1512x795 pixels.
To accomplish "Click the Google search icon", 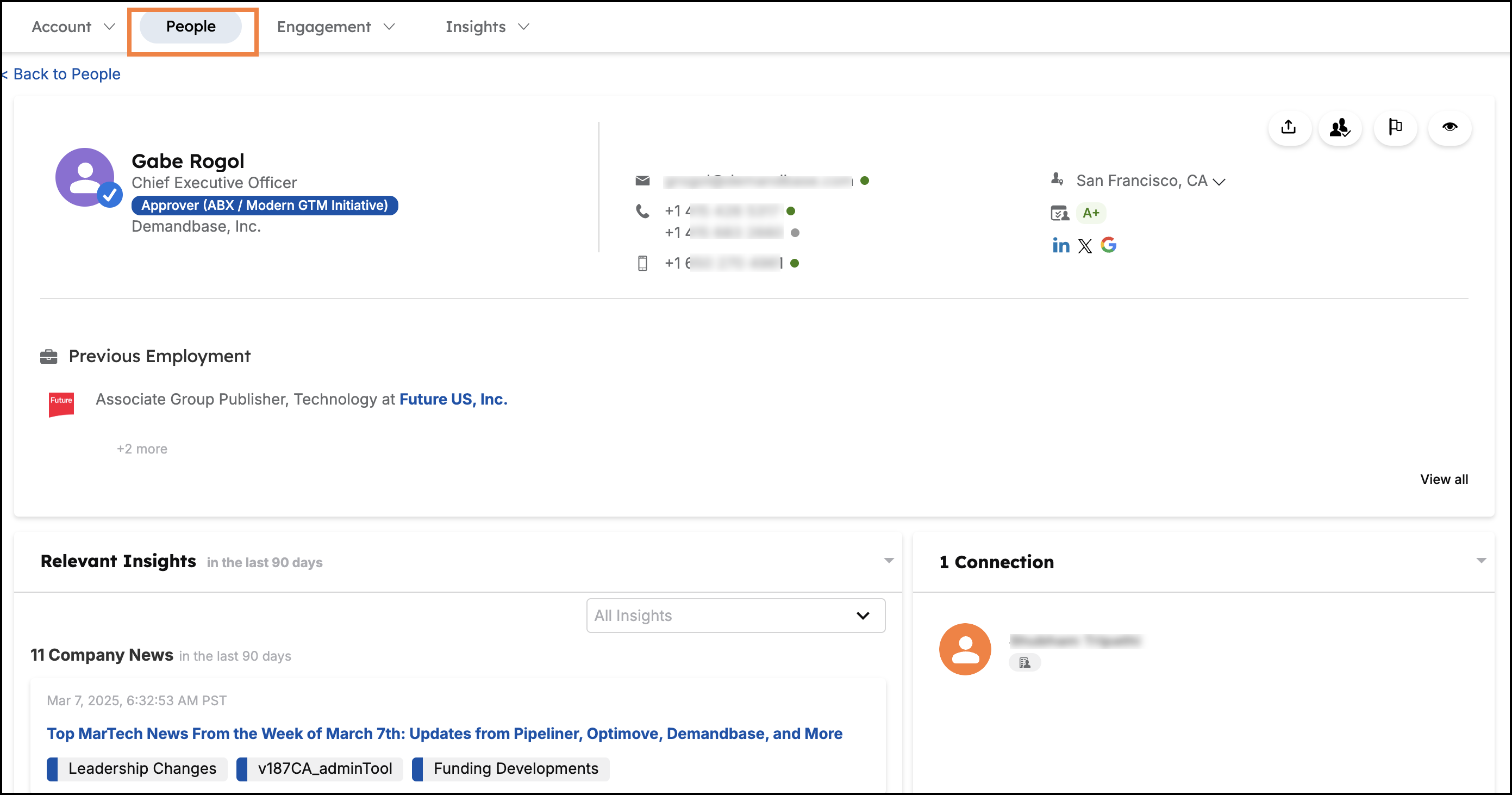I will pos(1108,245).
